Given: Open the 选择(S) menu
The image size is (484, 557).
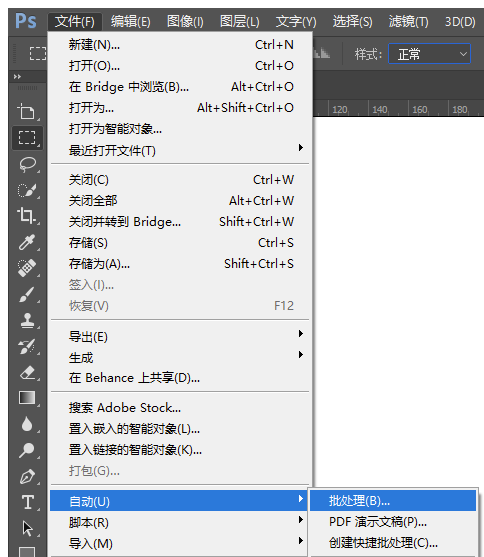Looking at the screenshot, I should point(353,22).
